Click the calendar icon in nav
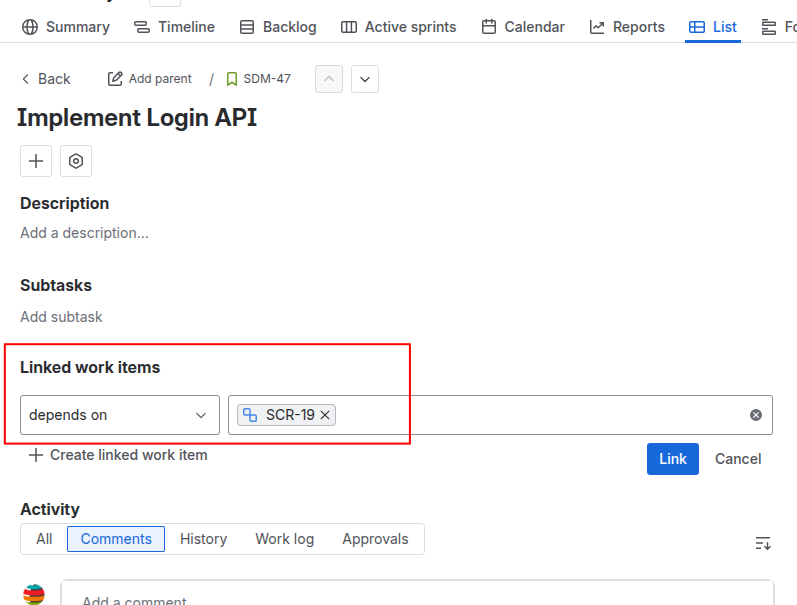Screen dimensions: 797x605 click(x=489, y=27)
